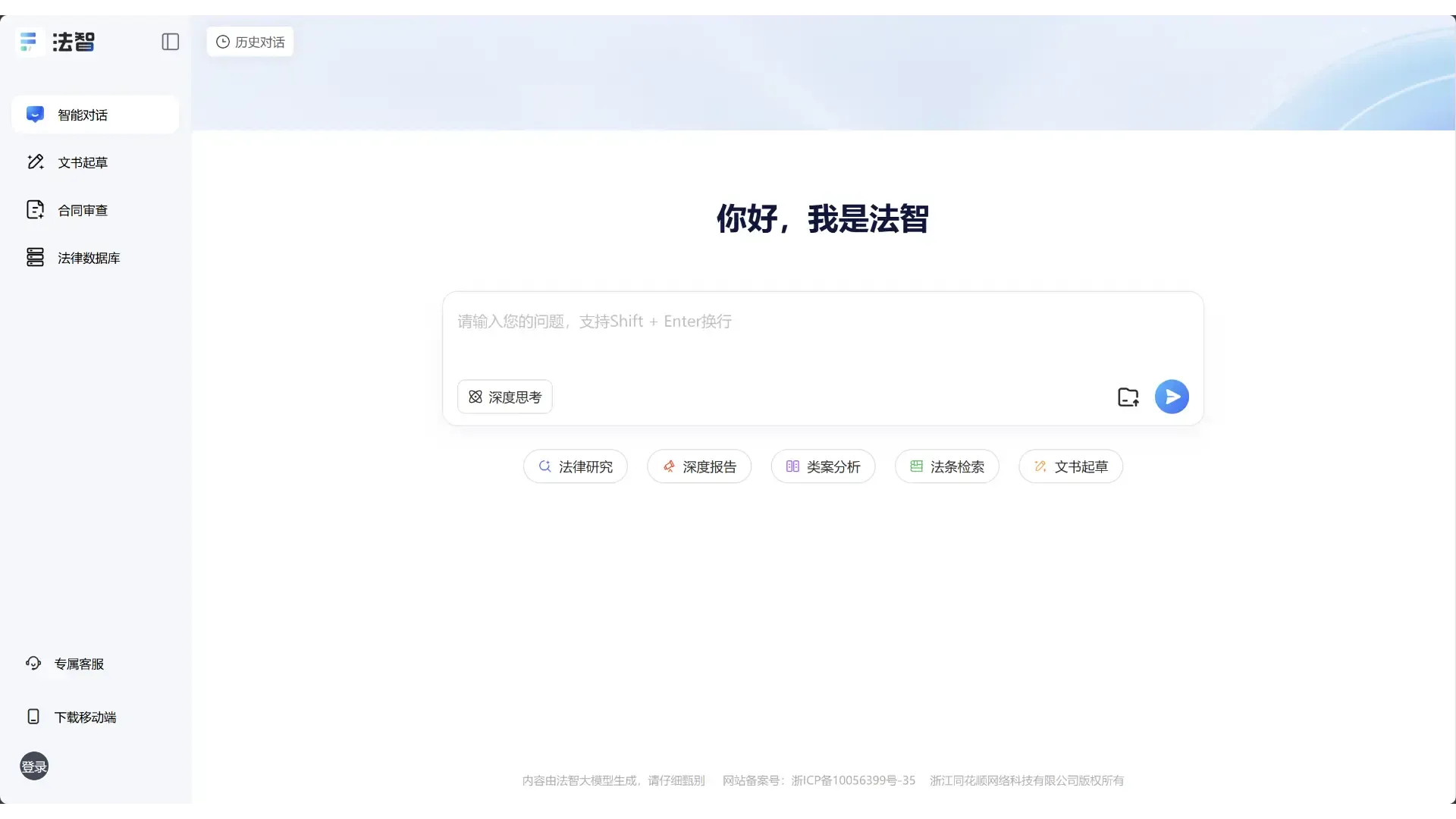Choose 法条检索 quick action
The height and width of the screenshot is (819, 1456).
(947, 466)
